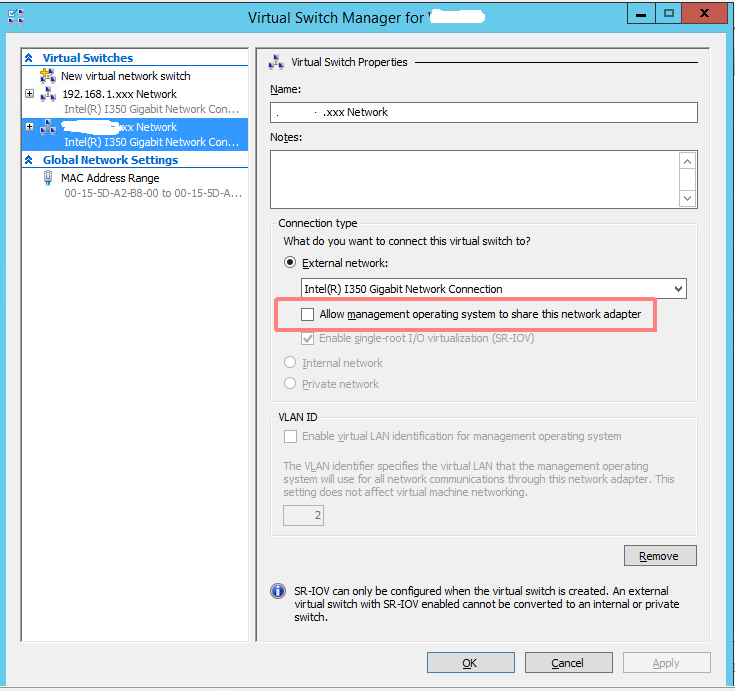This screenshot has height=691, width=735.
Task: Click the Notes scrollbar down arrow
Action: 687,198
